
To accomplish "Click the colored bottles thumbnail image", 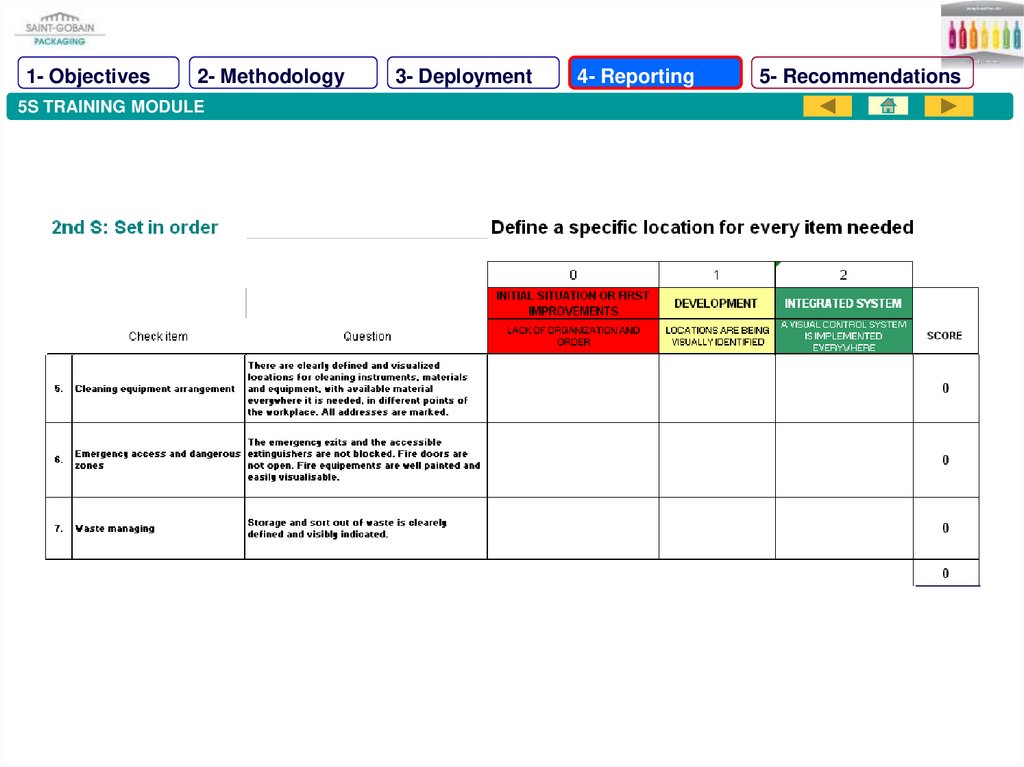I will (x=981, y=33).
